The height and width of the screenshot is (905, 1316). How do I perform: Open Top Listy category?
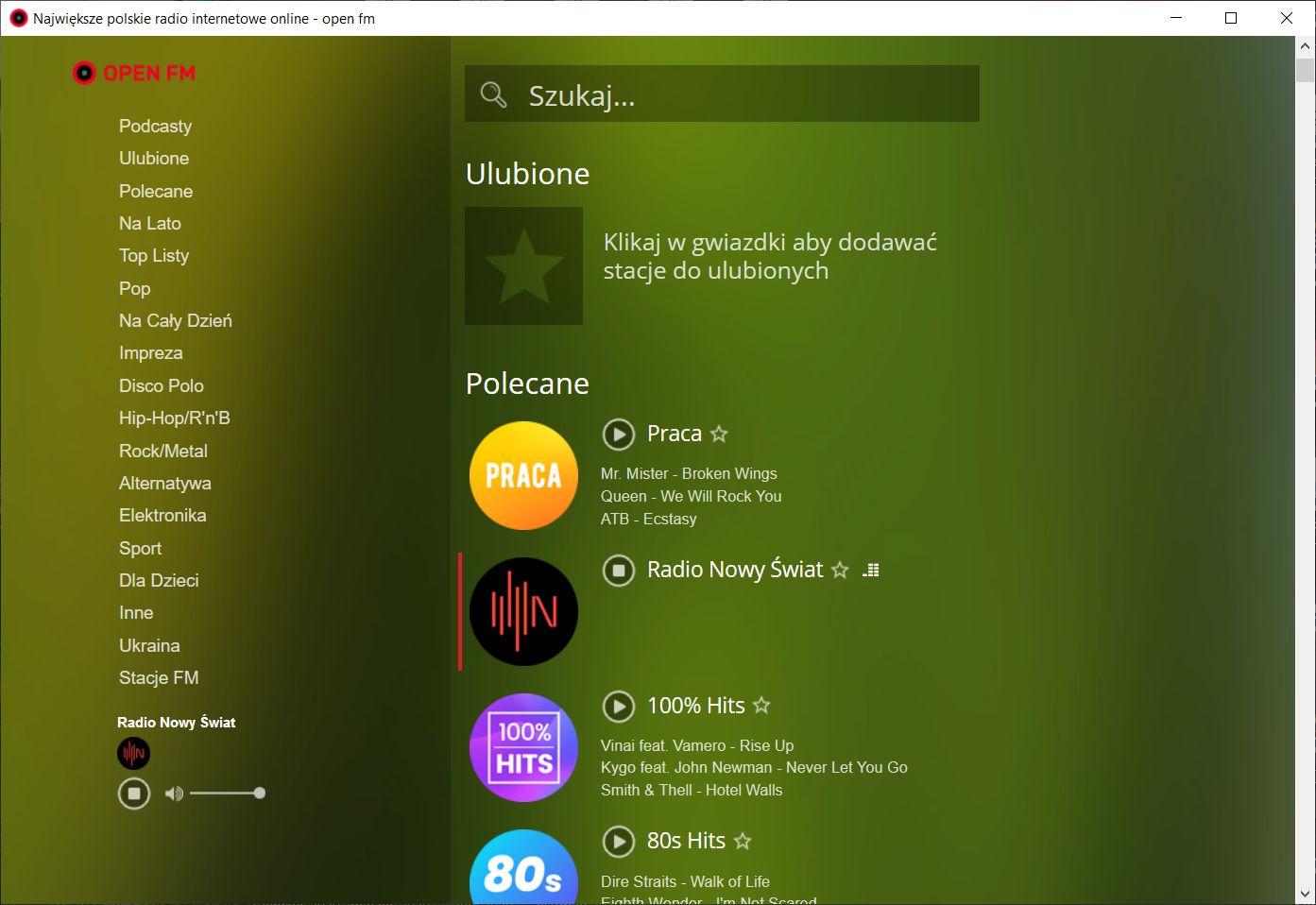[x=154, y=255]
